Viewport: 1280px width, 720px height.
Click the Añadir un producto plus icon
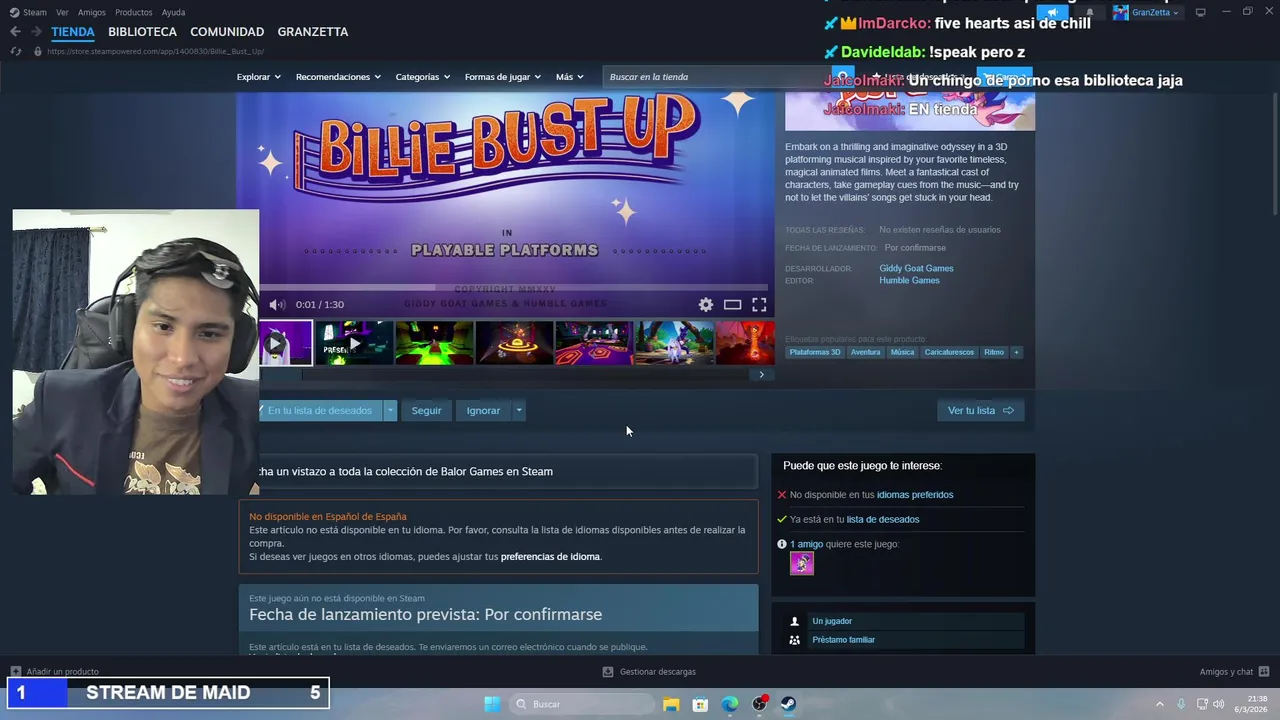(15, 672)
